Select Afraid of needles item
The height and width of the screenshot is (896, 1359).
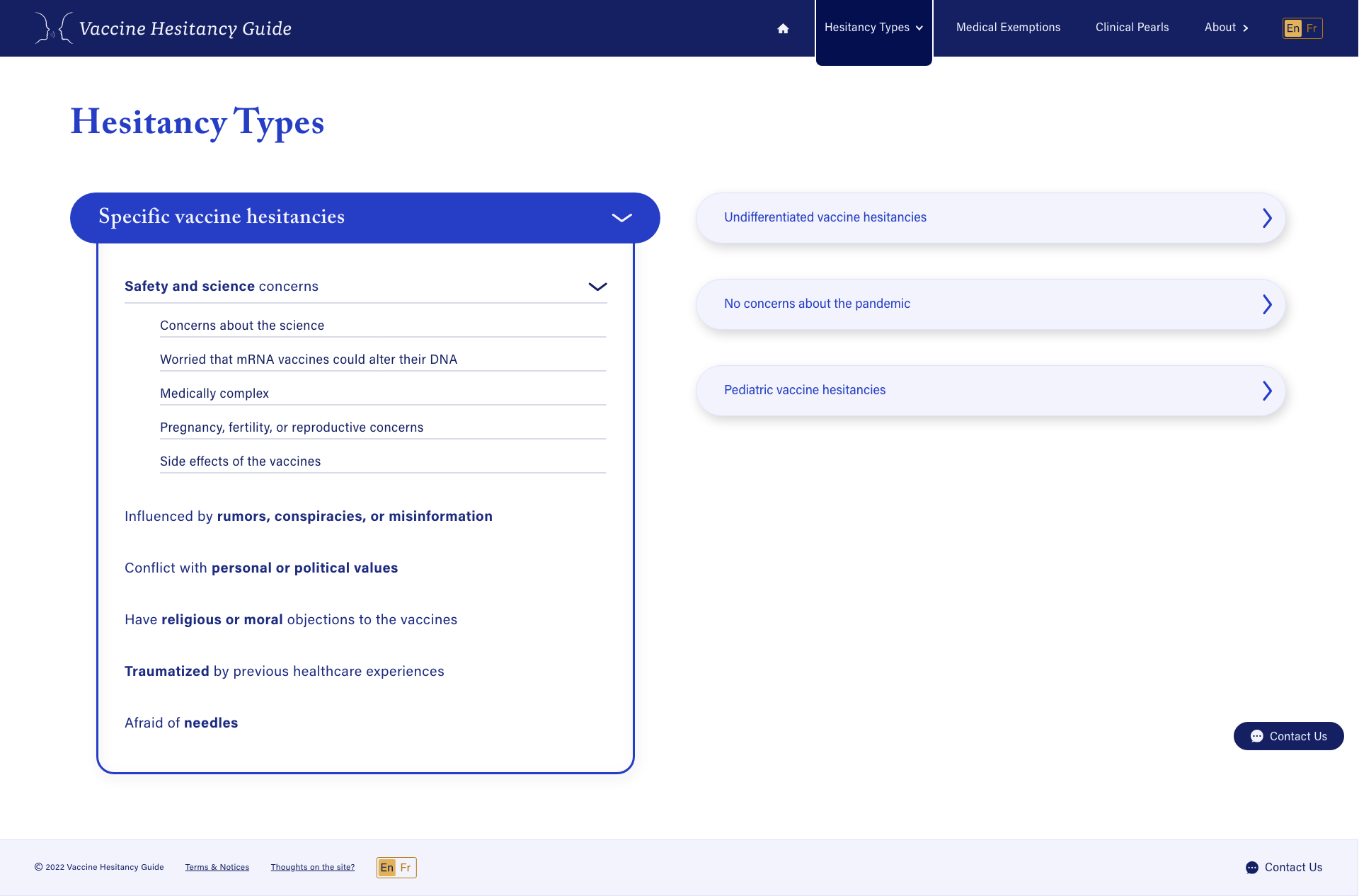click(x=181, y=723)
